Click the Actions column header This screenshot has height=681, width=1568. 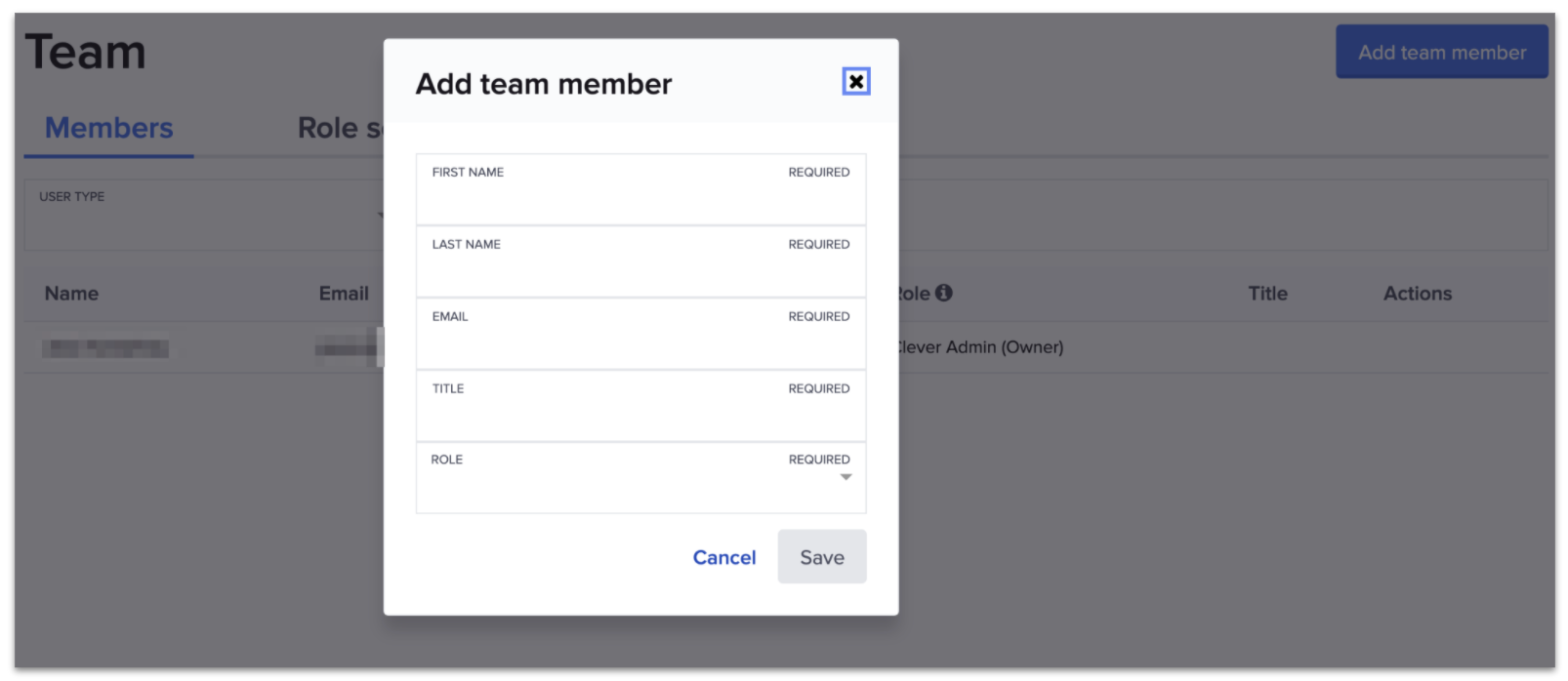(x=1417, y=294)
